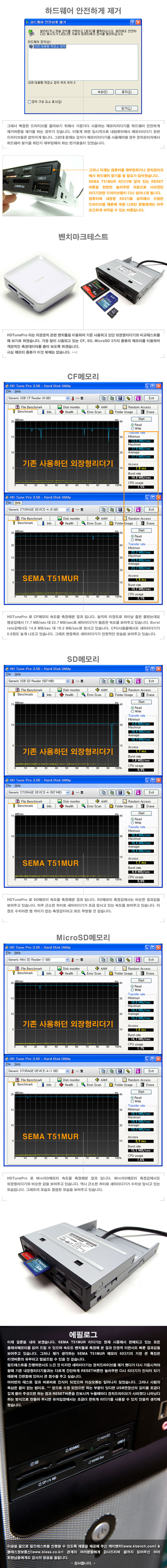
Task: Click Exit in USB SD Reader window
Action: click(151, 681)
